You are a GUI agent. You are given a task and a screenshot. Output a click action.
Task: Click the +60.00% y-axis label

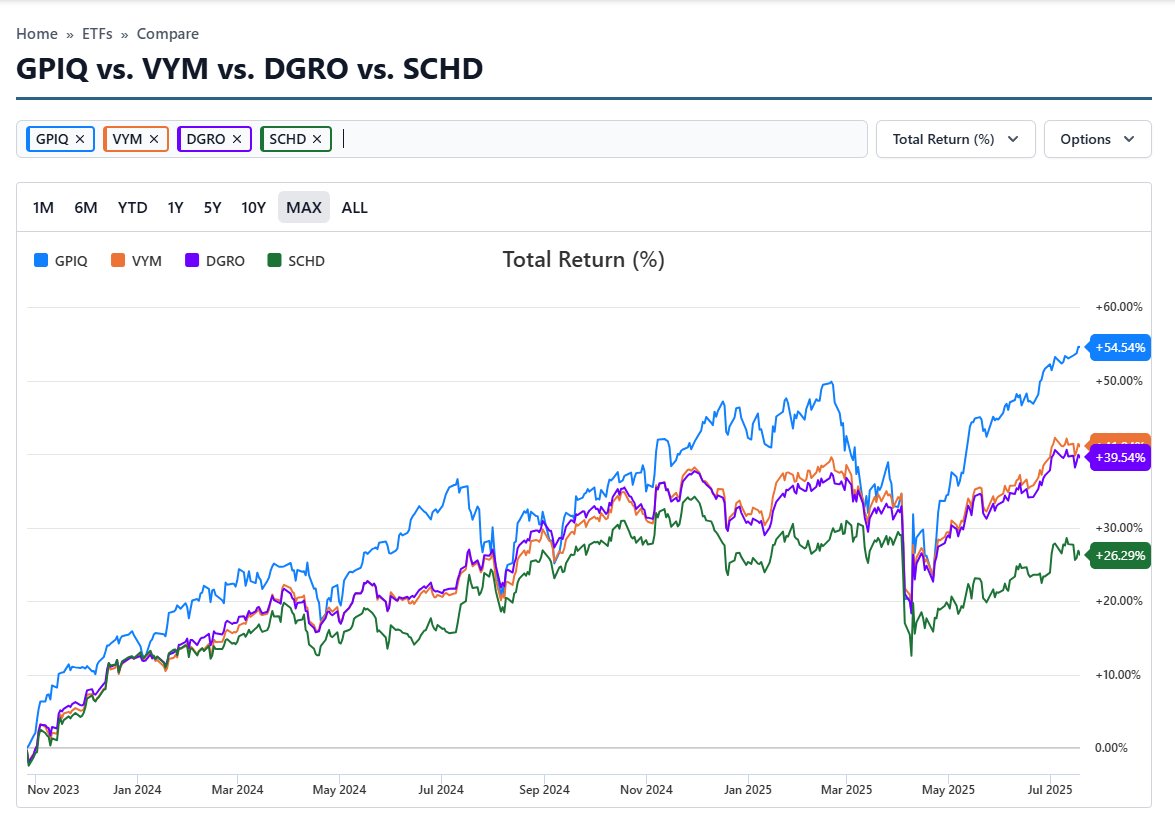1119,307
